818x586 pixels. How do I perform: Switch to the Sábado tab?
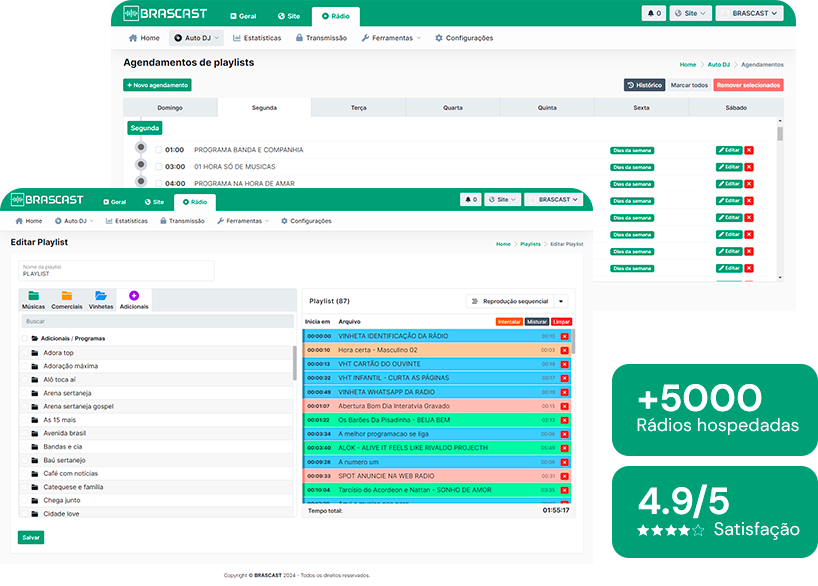[736, 107]
